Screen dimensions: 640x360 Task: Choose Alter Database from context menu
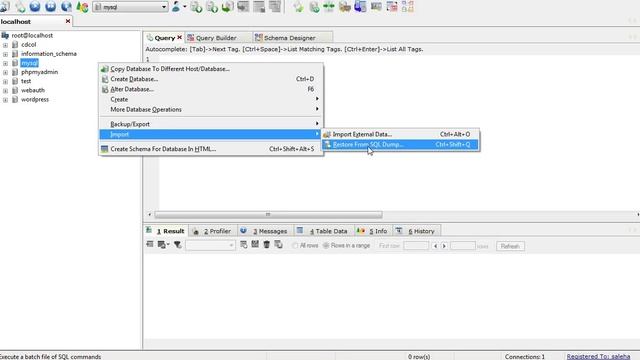pos(211,89)
